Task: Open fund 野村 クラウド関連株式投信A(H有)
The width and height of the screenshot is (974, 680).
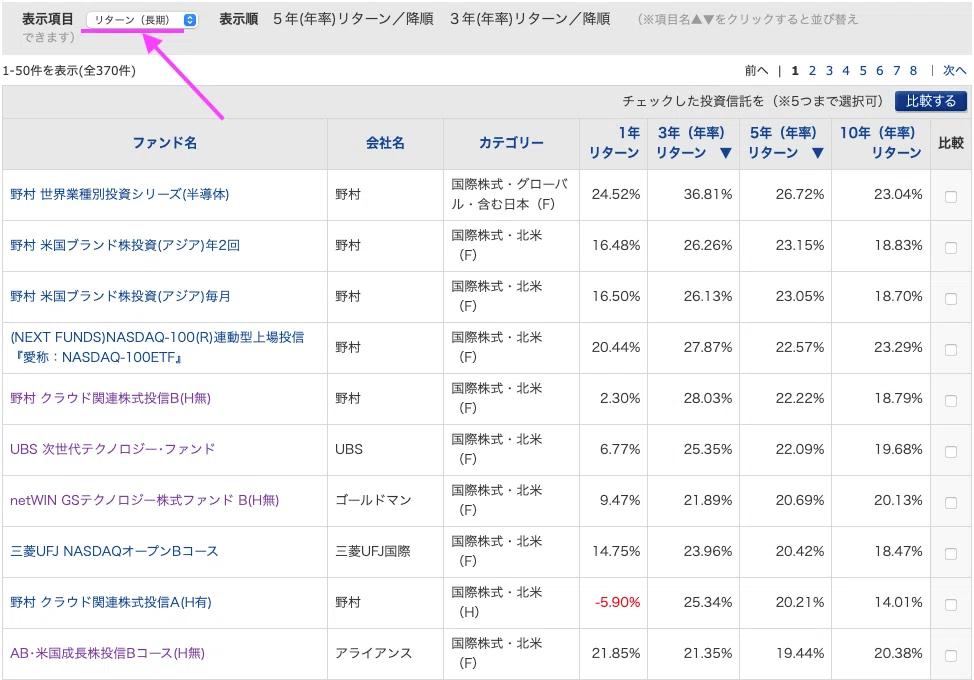Action: pos(111,602)
